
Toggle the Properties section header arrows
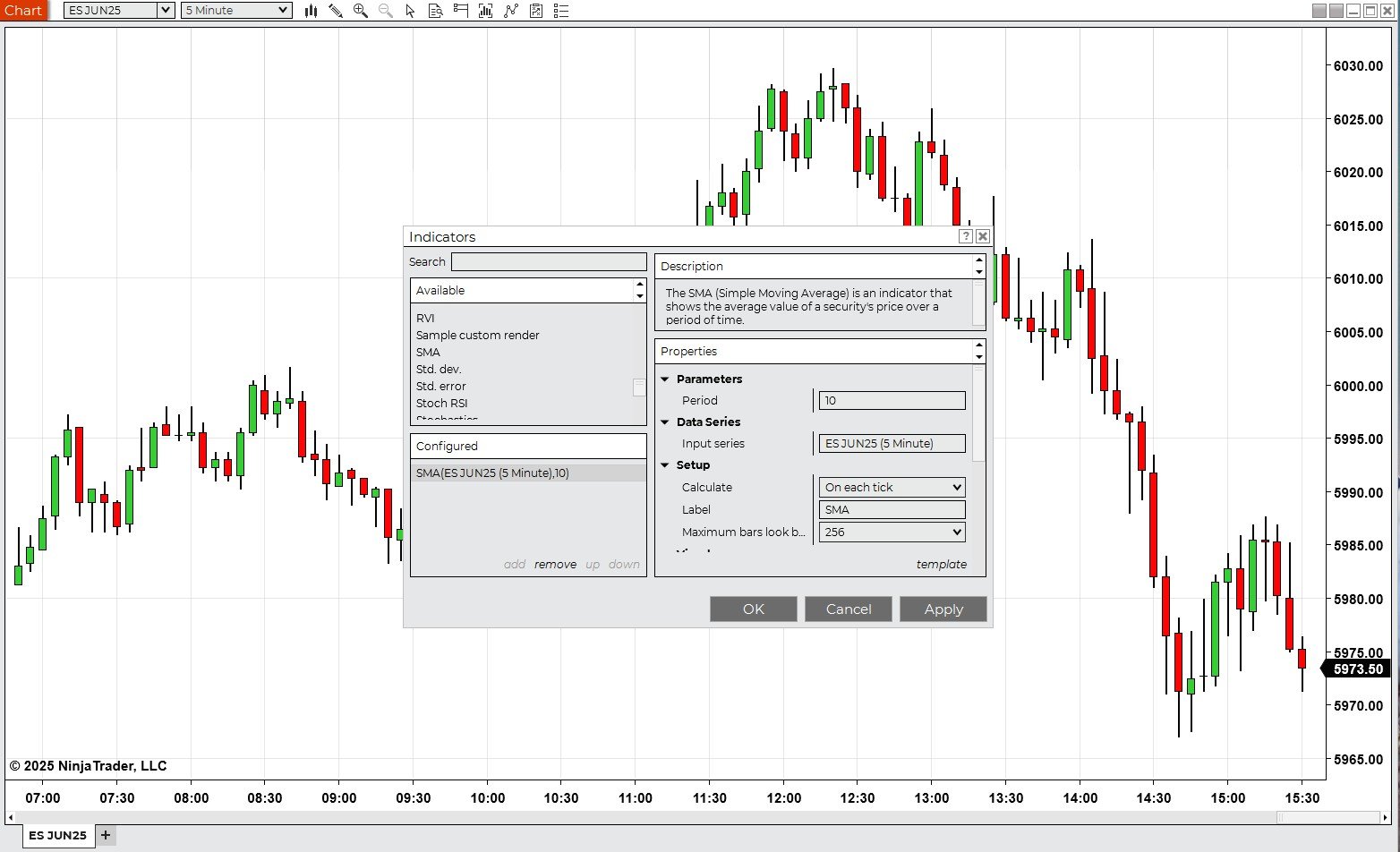point(978,351)
